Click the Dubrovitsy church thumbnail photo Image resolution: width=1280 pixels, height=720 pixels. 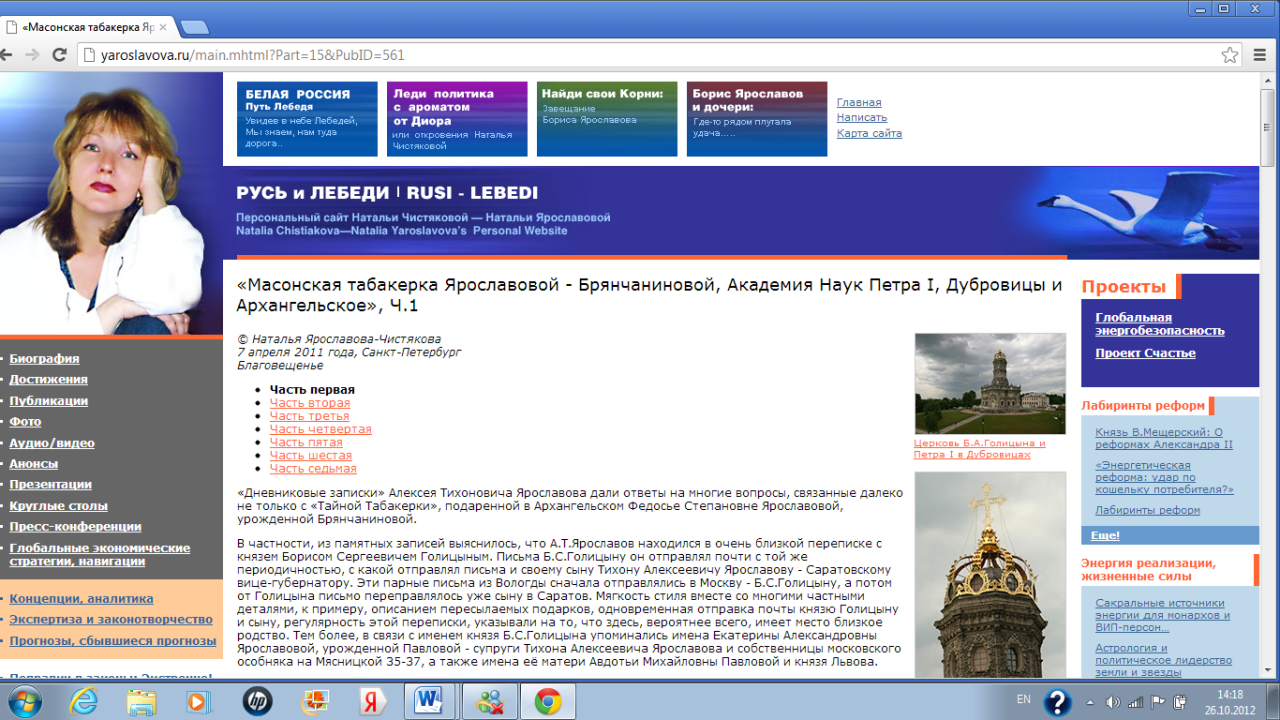[990, 383]
